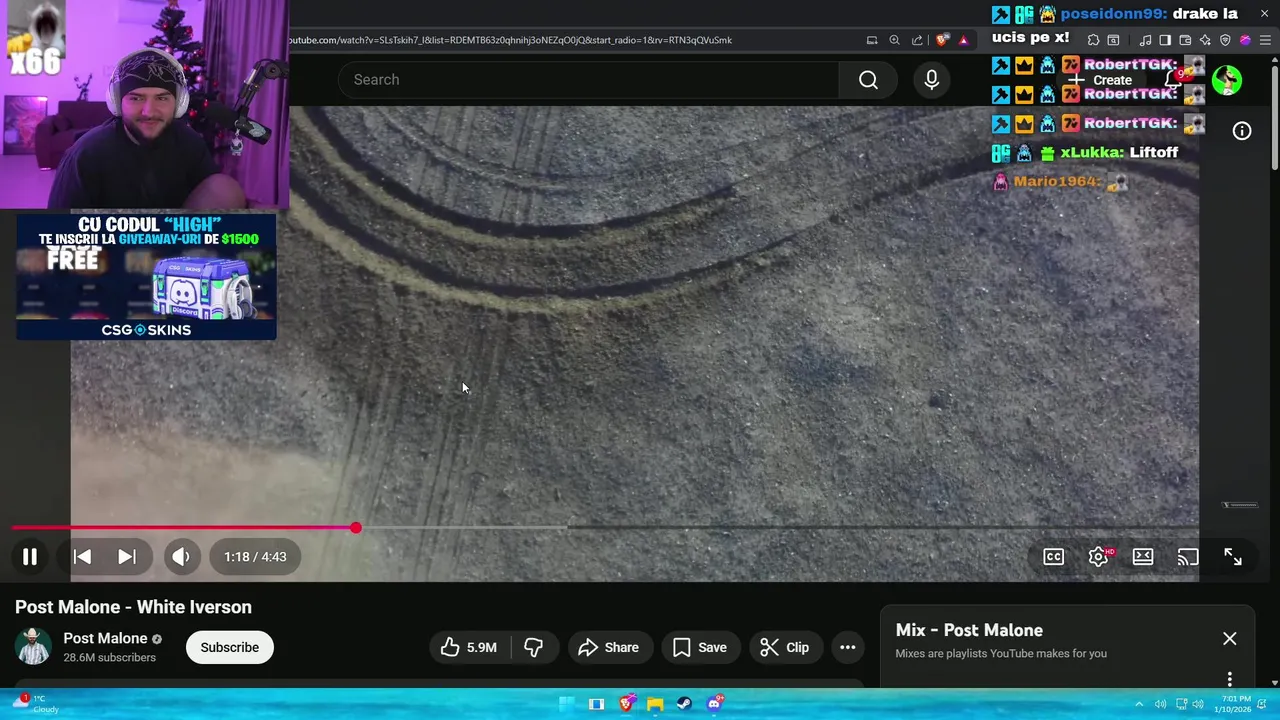Viewport: 1280px width, 720px height.
Task: Click the magnifier search submit button
Action: tap(868, 80)
